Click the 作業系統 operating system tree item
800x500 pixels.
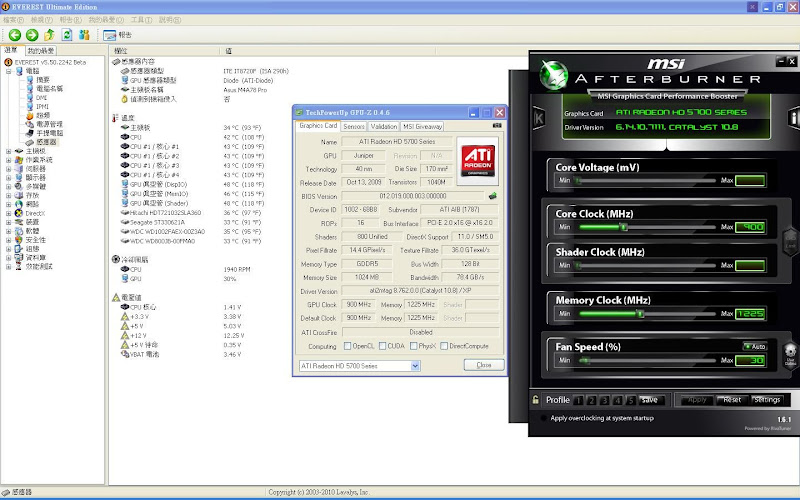pos(39,160)
